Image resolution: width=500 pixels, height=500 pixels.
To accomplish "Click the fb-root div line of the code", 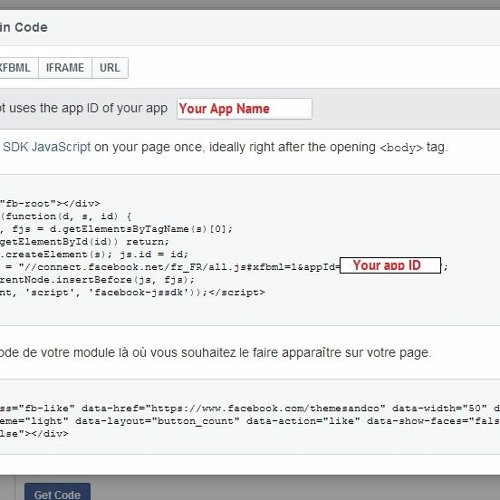I will tap(50, 203).
